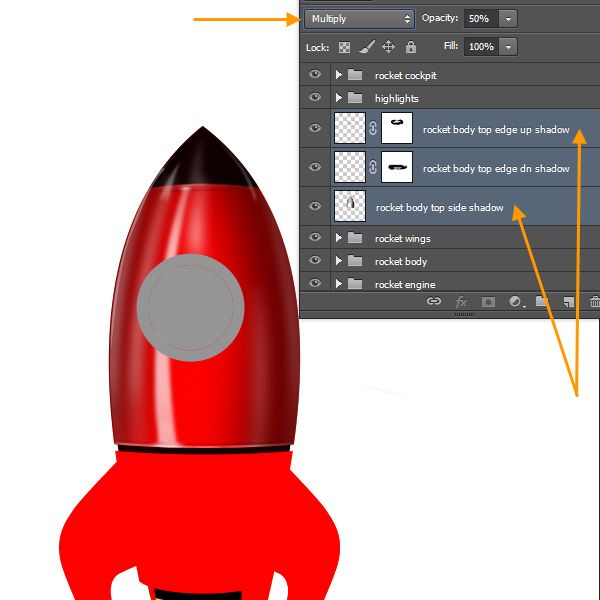Open the Multiply blend mode dropdown

pyautogui.click(x=360, y=19)
